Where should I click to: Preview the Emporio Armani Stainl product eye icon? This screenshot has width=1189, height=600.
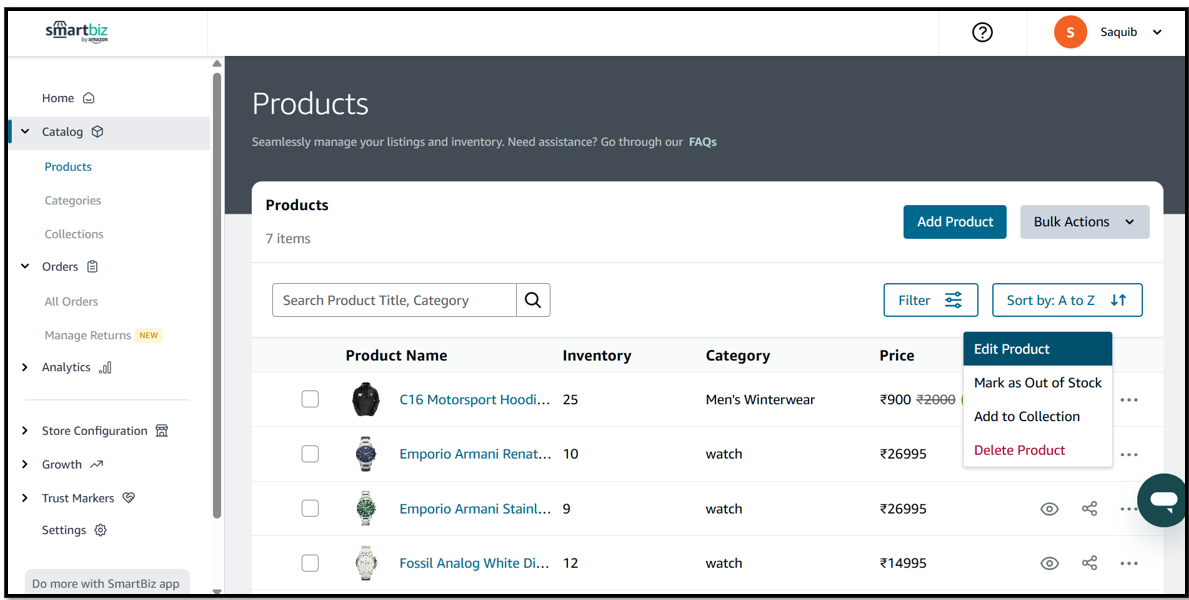[x=1049, y=509]
